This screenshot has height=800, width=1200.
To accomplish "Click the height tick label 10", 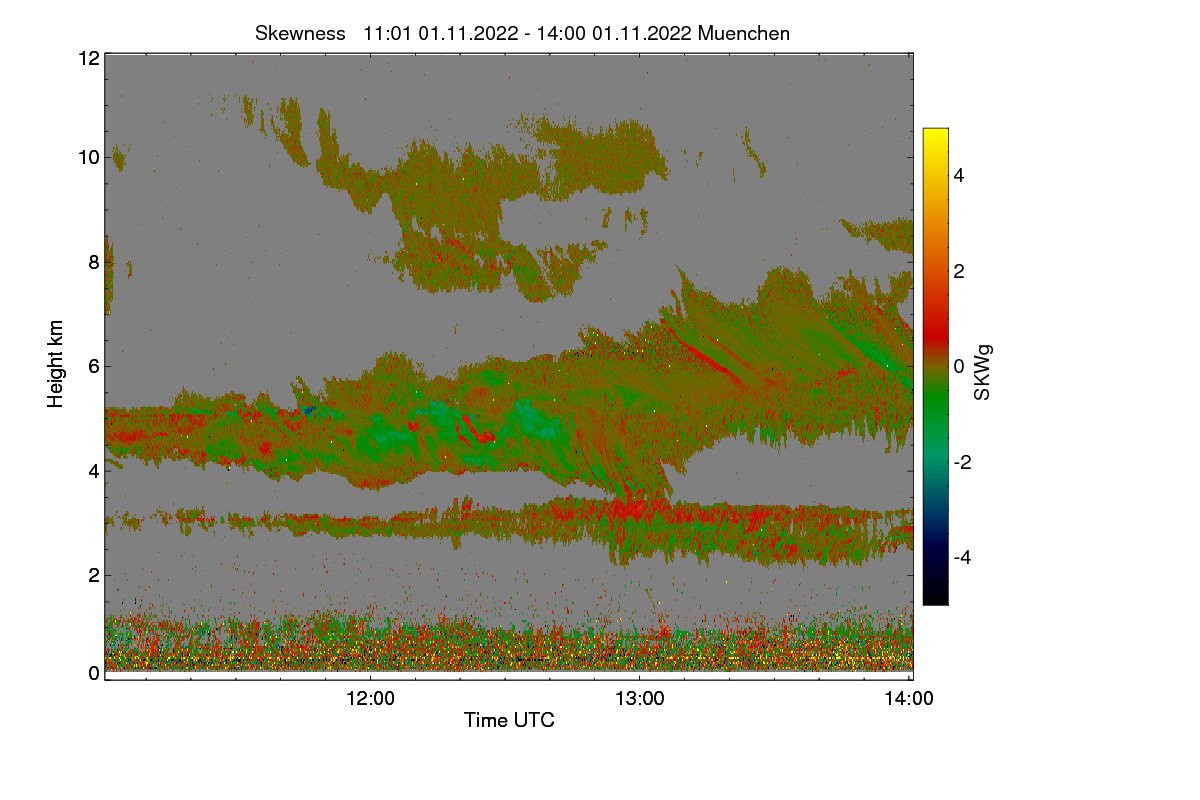I will pos(88,157).
